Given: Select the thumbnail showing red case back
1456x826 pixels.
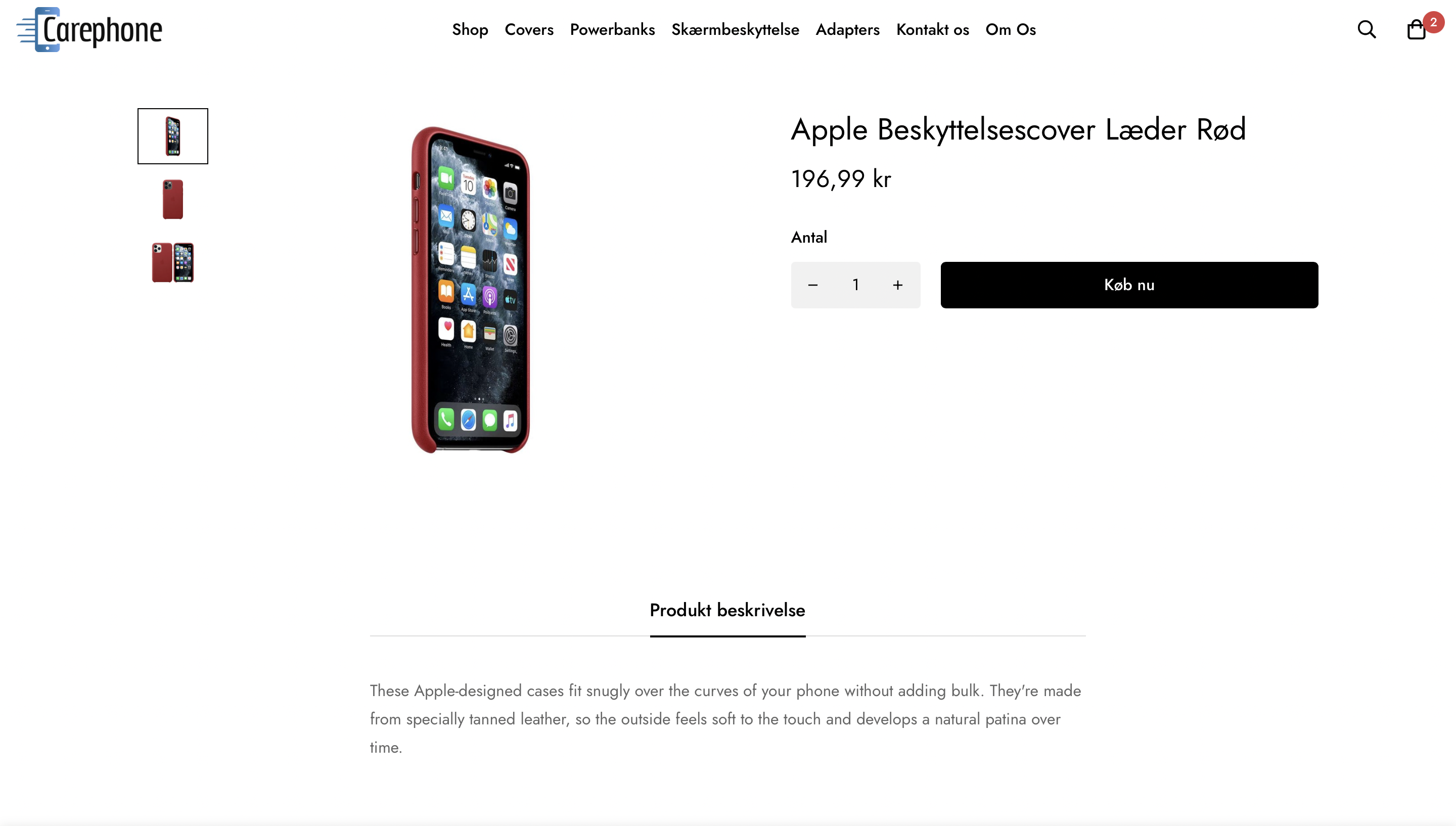Looking at the screenshot, I should point(172,199).
